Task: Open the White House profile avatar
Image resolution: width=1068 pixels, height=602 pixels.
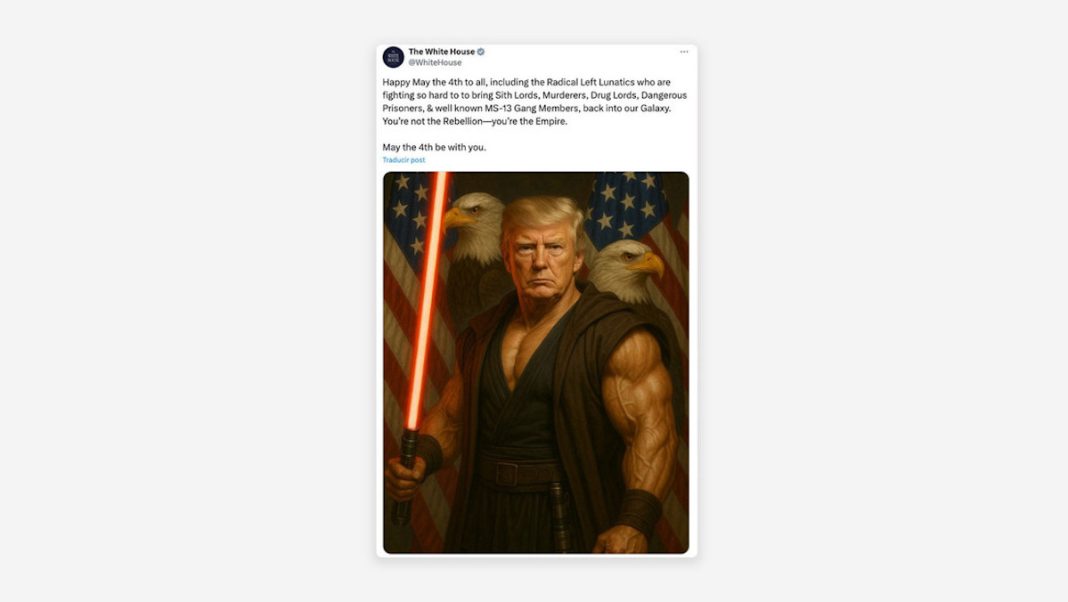Action: [393, 57]
